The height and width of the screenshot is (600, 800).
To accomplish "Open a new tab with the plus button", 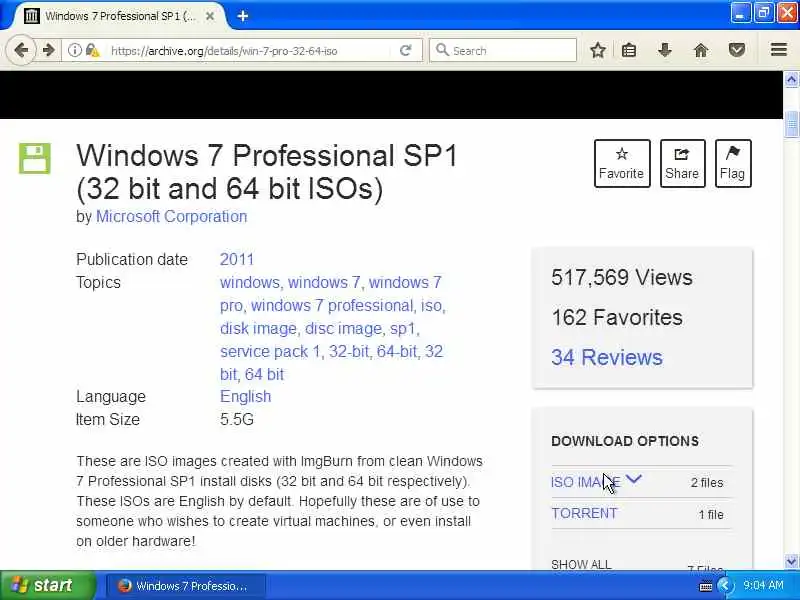I will (x=243, y=16).
